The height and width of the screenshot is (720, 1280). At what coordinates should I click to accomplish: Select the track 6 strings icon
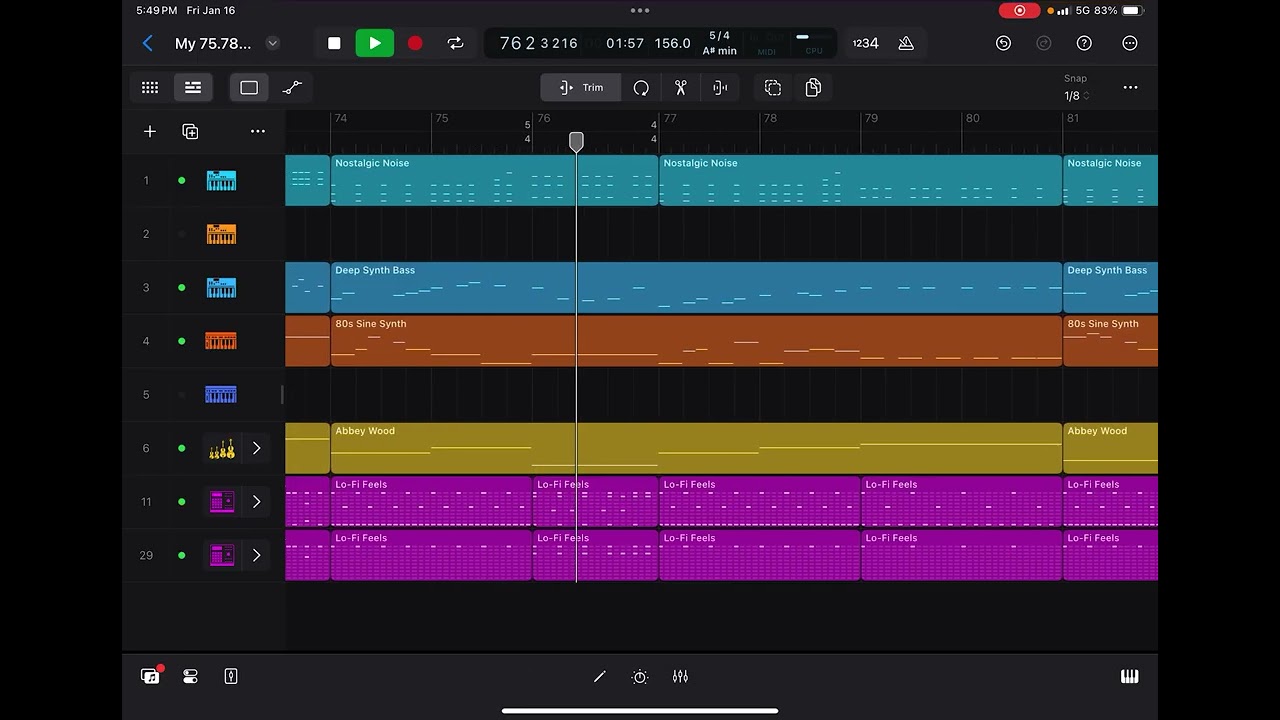click(222, 449)
